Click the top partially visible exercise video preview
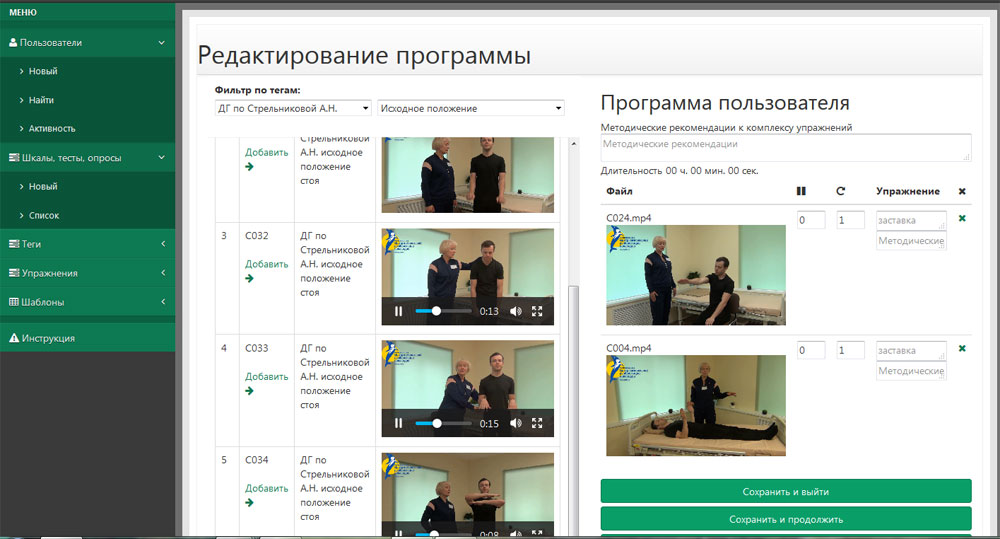1000x539 pixels. pos(467,175)
